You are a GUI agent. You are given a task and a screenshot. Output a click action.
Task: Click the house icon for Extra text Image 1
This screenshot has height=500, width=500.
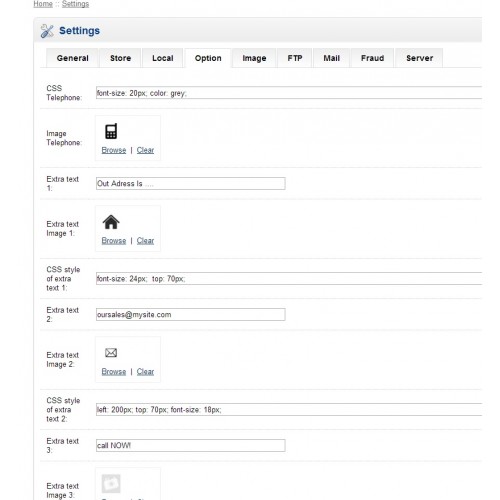click(x=111, y=222)
